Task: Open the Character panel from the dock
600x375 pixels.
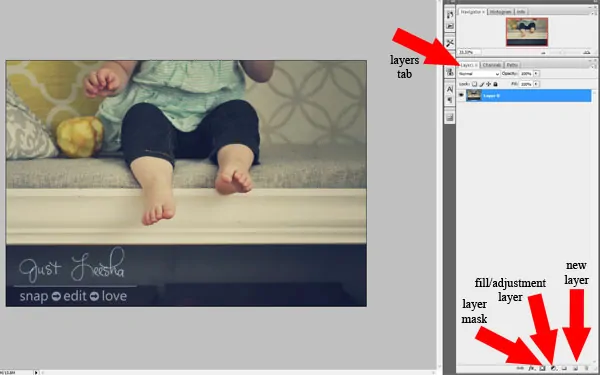Action: point(450,89)
